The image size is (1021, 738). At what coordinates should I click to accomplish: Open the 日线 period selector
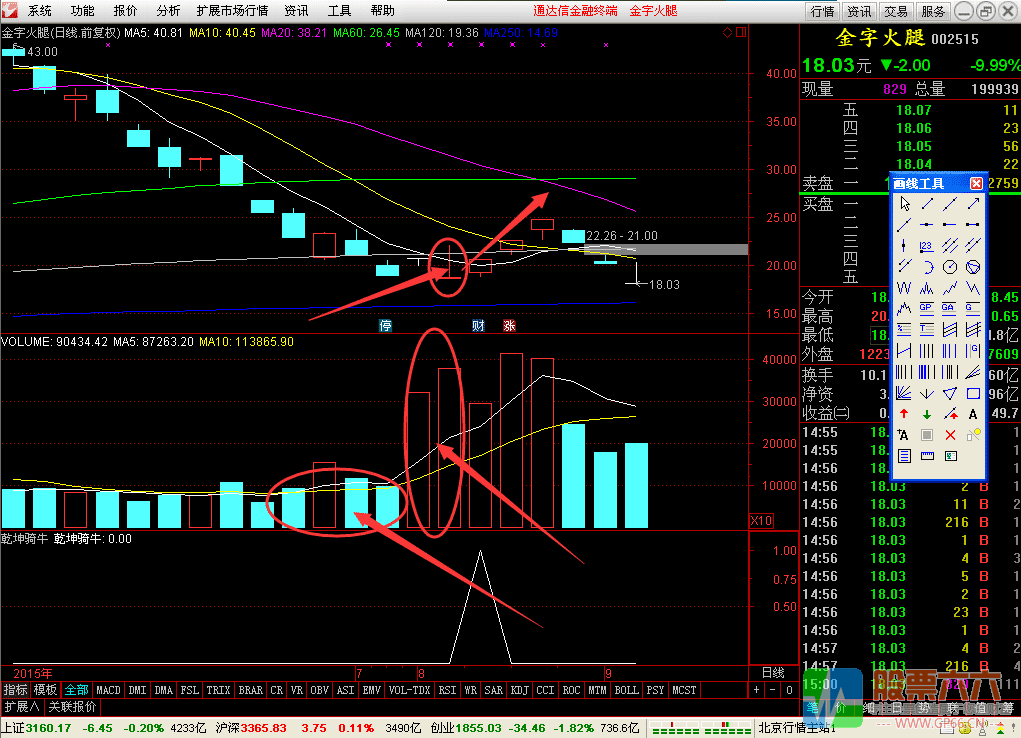[x=773, y=673]
